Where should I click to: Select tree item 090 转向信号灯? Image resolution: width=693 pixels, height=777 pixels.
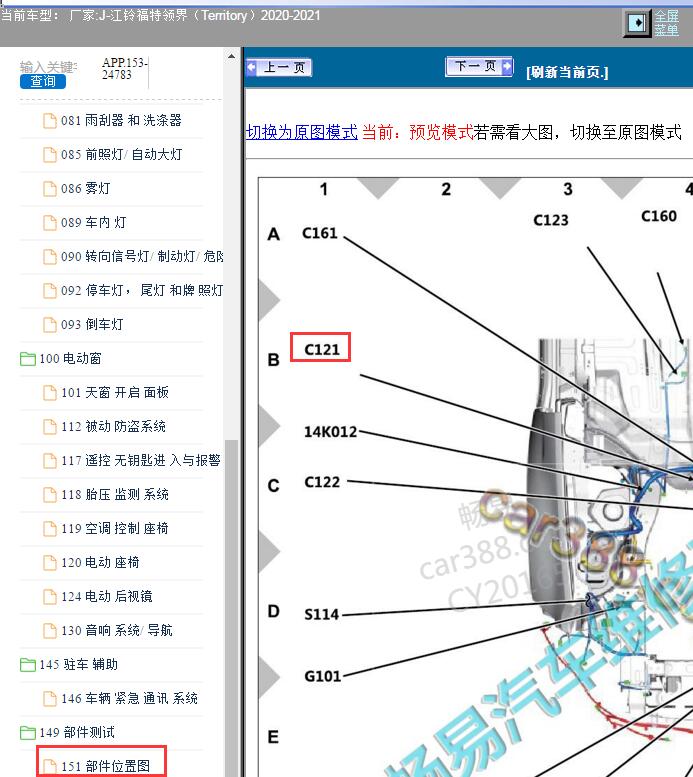tap(142, 257)
